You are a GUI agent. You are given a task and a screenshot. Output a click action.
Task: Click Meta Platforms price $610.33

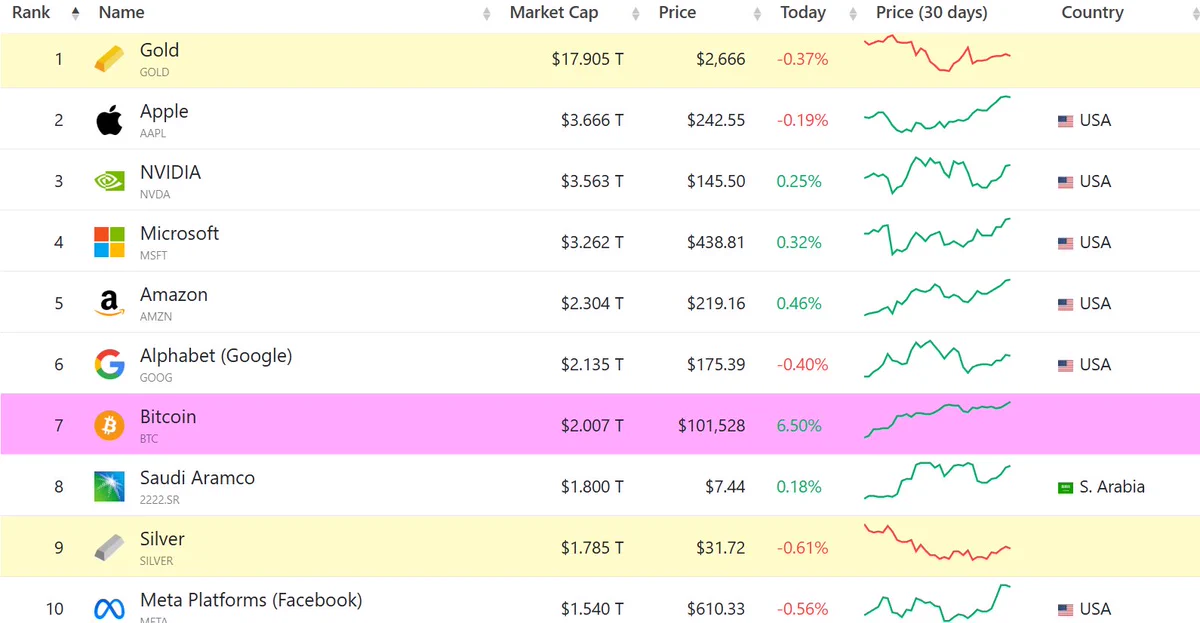pos(716,609)
